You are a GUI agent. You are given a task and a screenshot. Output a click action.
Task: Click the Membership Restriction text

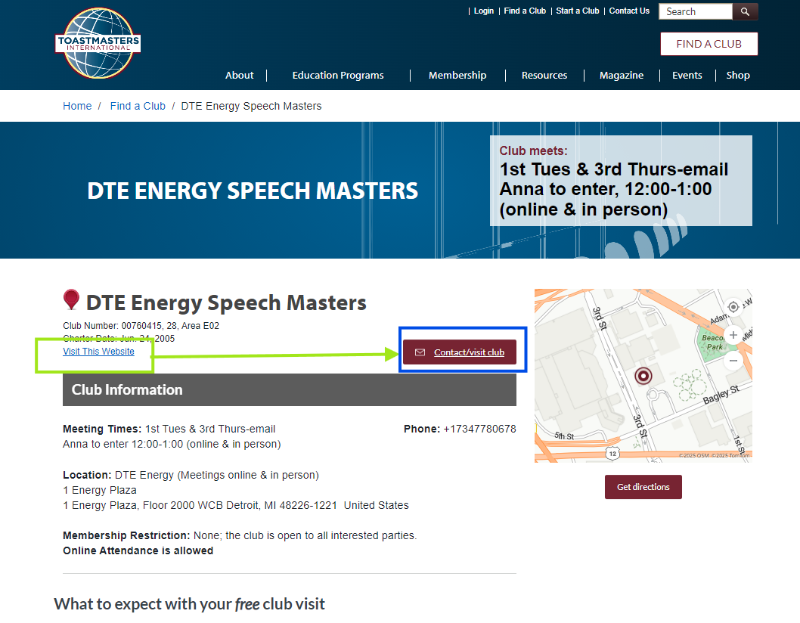click(x=240, y=535)
